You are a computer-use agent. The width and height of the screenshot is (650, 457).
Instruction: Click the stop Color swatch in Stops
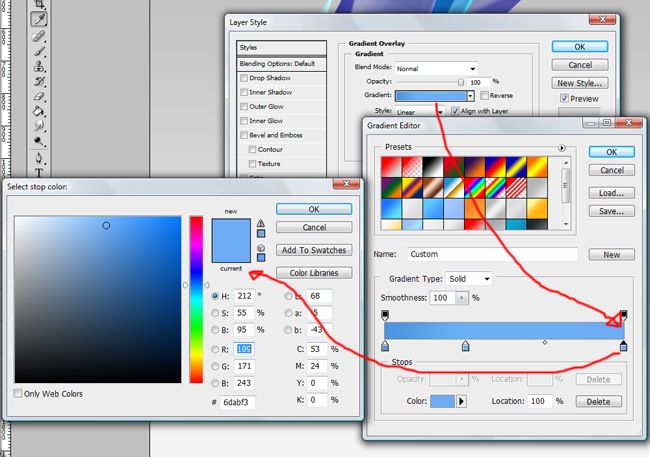click(x=441, y=401)
